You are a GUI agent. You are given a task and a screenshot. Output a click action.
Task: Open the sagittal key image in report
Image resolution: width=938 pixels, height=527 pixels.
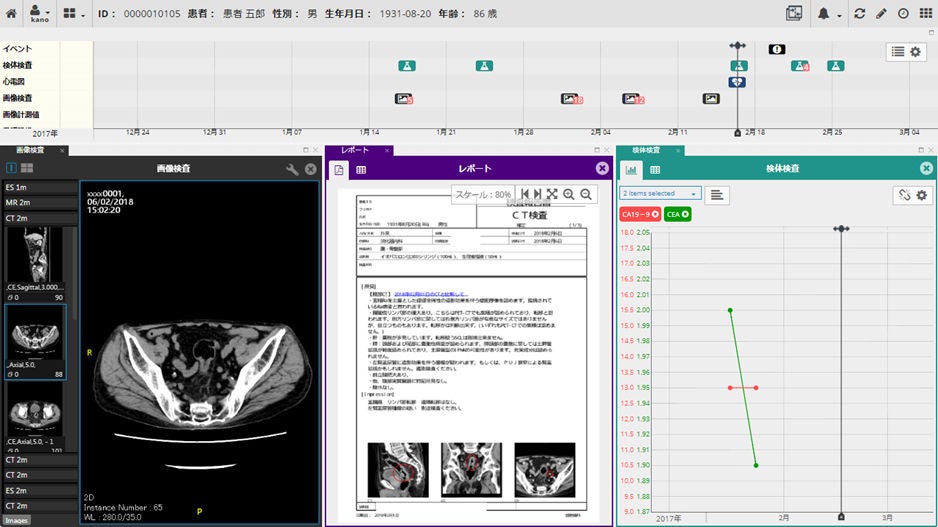pos(398,470)
